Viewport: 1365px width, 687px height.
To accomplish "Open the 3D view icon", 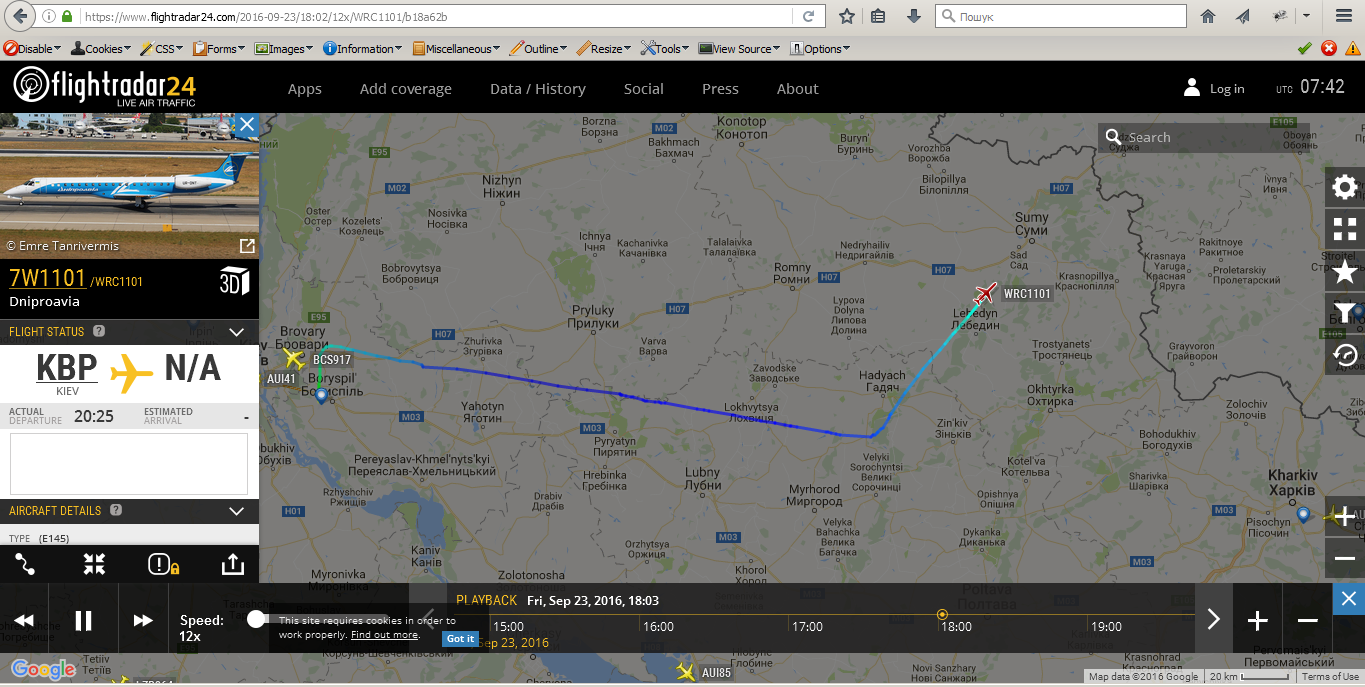I will pyautogui.click(x=233, y=282).
